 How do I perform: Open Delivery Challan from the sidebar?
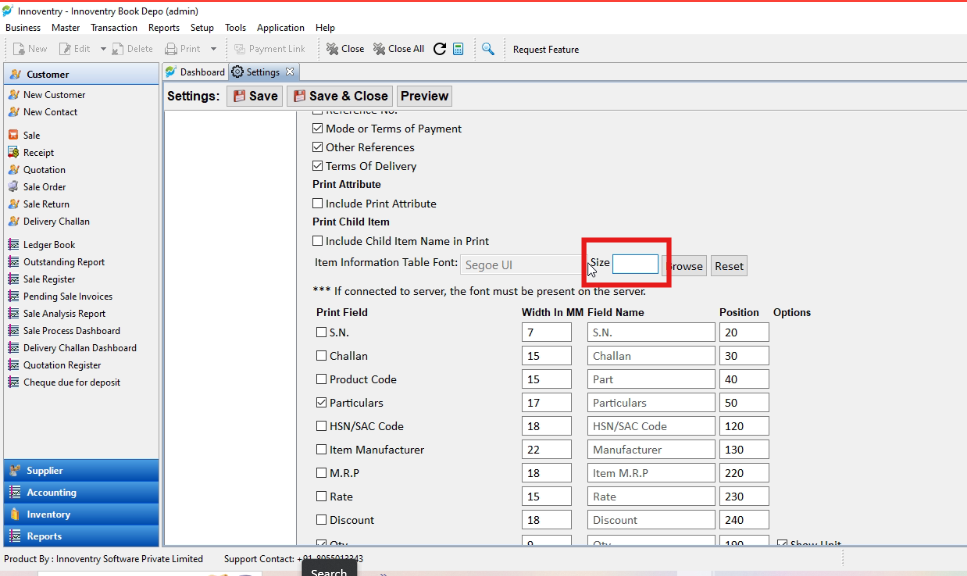[56, 221]
